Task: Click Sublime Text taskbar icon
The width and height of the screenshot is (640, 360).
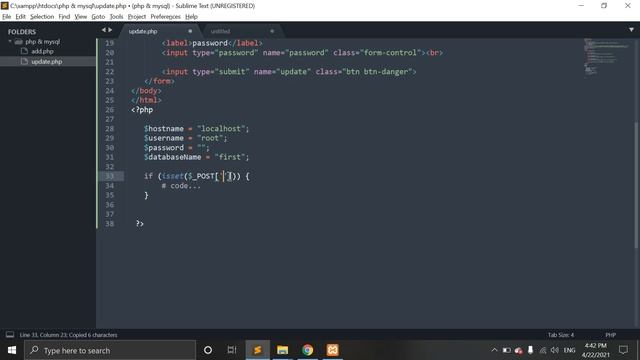Action: tap(257, 350)
